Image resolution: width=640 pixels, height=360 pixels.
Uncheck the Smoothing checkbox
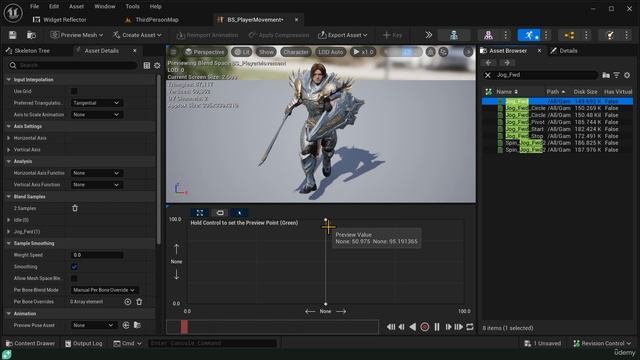point(74,267)
